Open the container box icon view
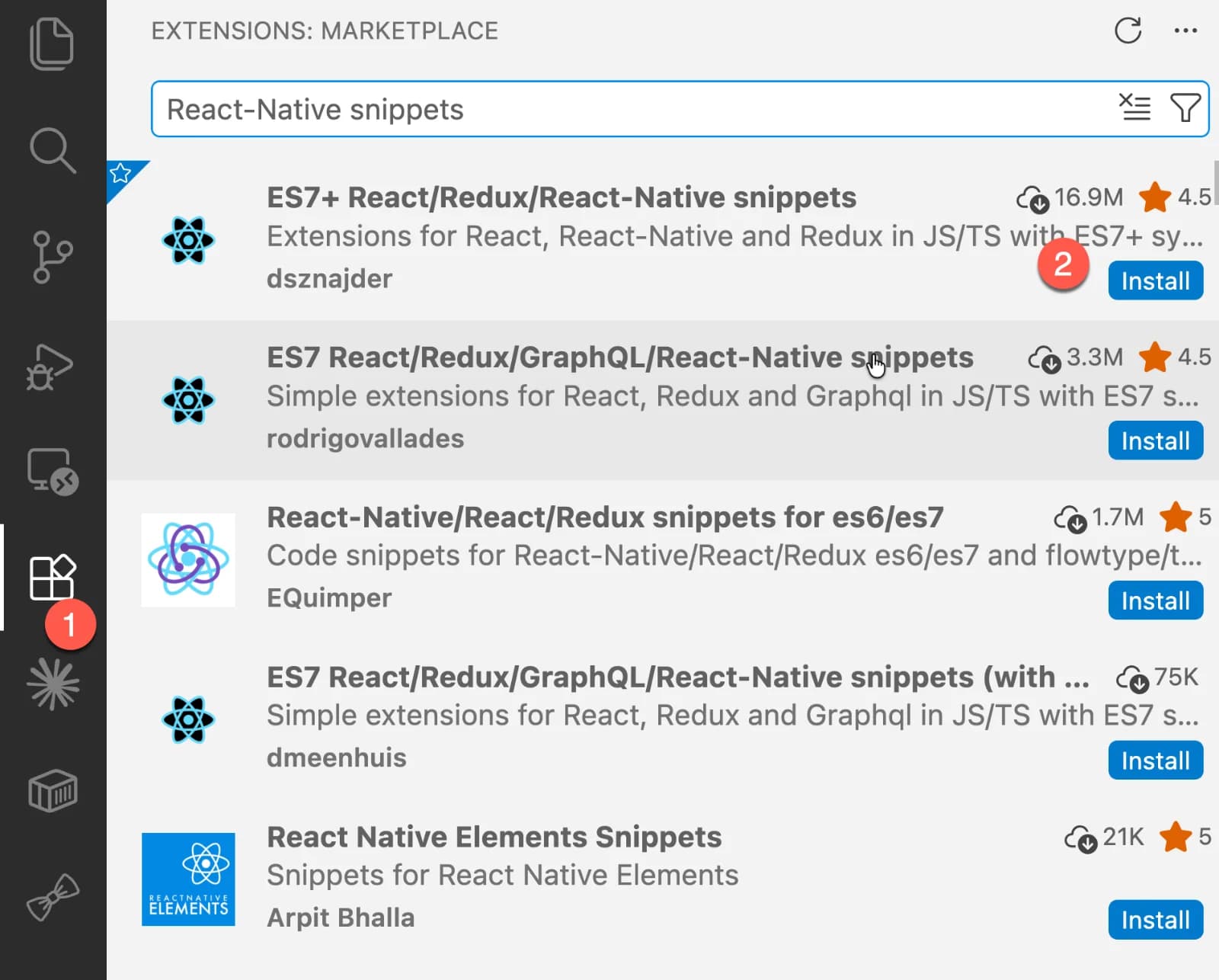1219x980 pixels. click(x=52, y=790)
